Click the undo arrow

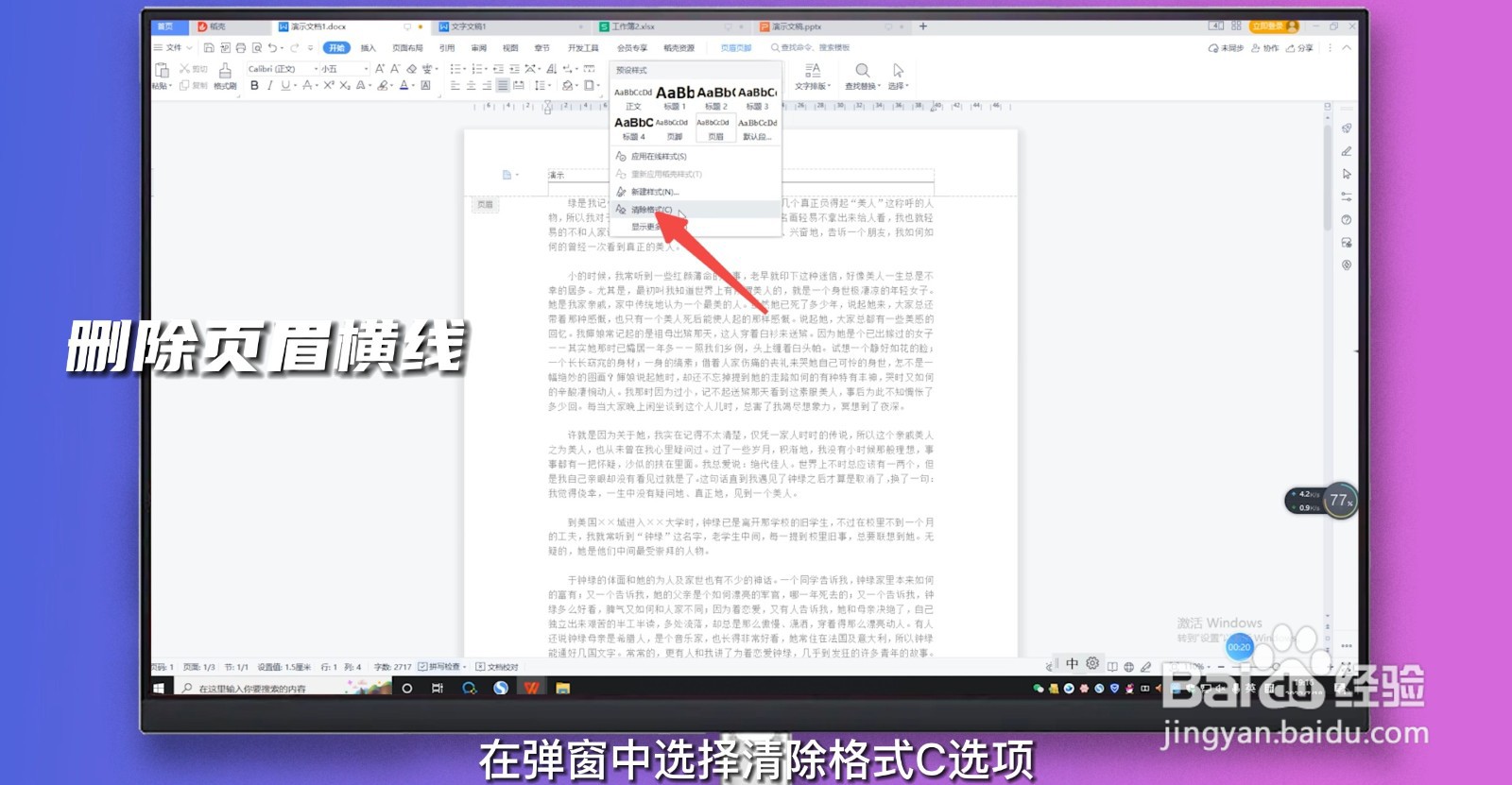point(272,47)
